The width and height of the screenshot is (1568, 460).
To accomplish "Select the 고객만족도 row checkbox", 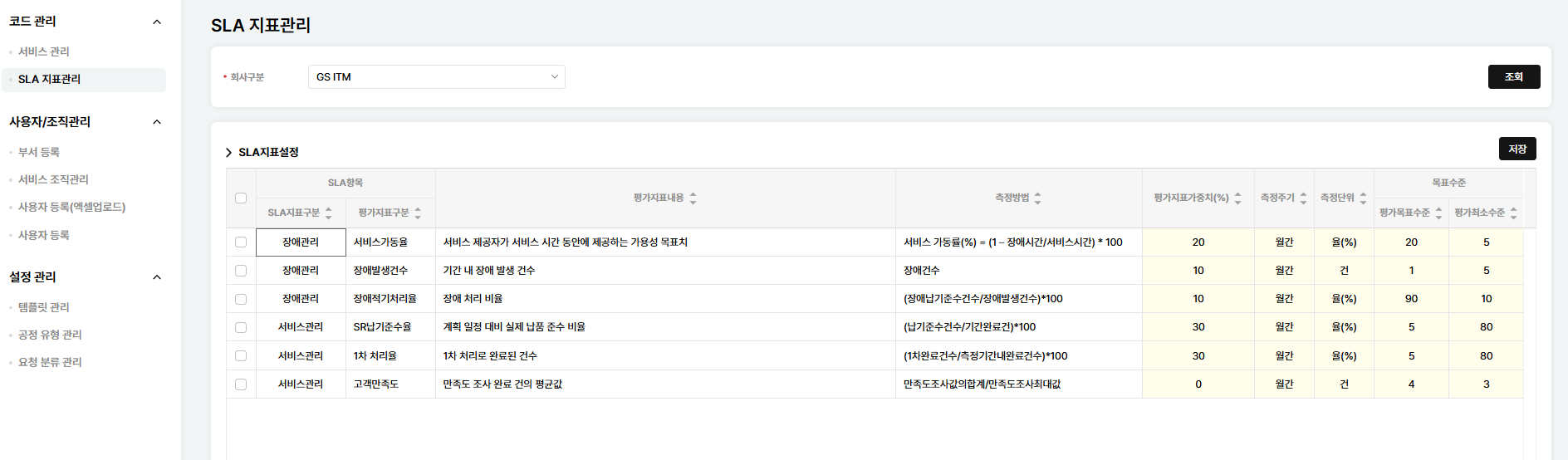I will pyautogui.click(x=241, y=384).
